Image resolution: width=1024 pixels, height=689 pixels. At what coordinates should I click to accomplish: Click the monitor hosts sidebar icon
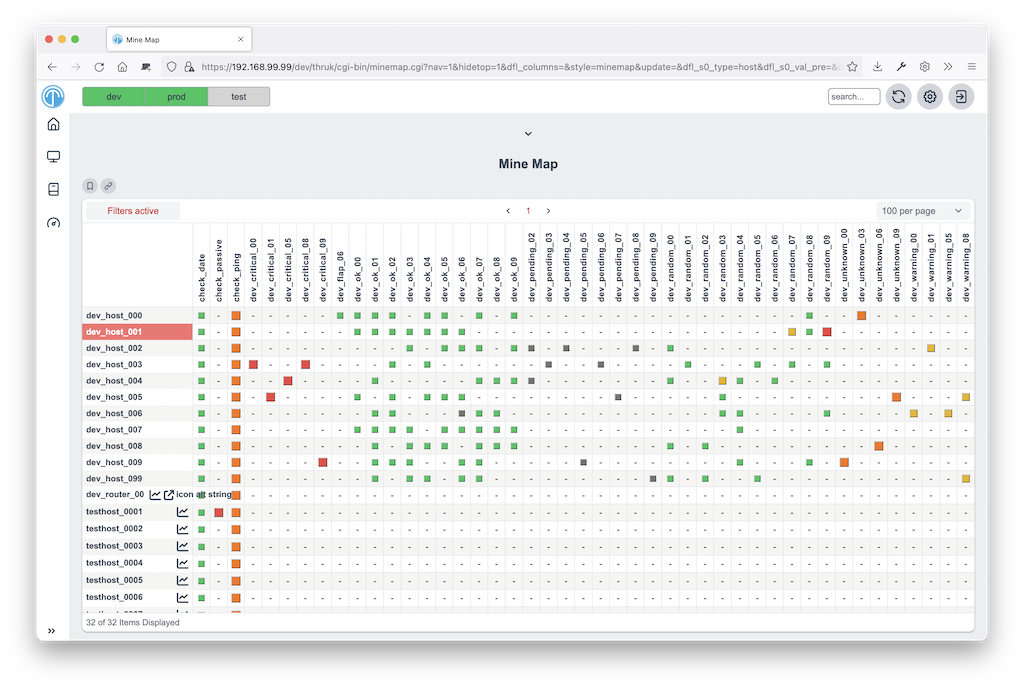[x=54, y=157]
